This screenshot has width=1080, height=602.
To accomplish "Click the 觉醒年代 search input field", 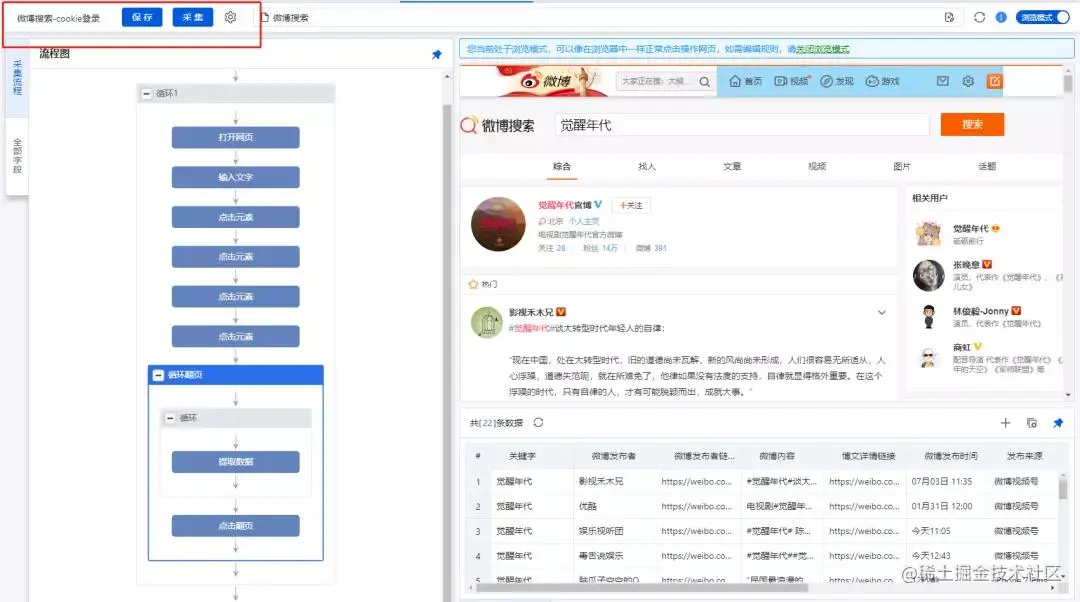I will click(742, 125).
